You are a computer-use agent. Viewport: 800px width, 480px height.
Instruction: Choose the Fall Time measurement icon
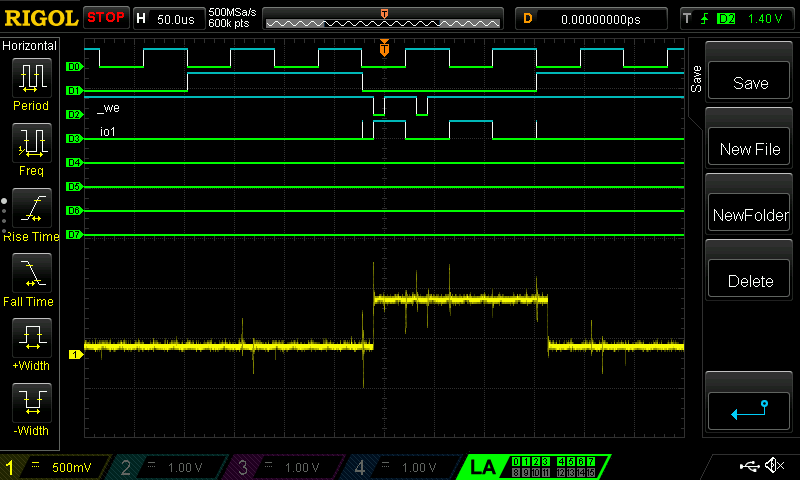[31, 273]
